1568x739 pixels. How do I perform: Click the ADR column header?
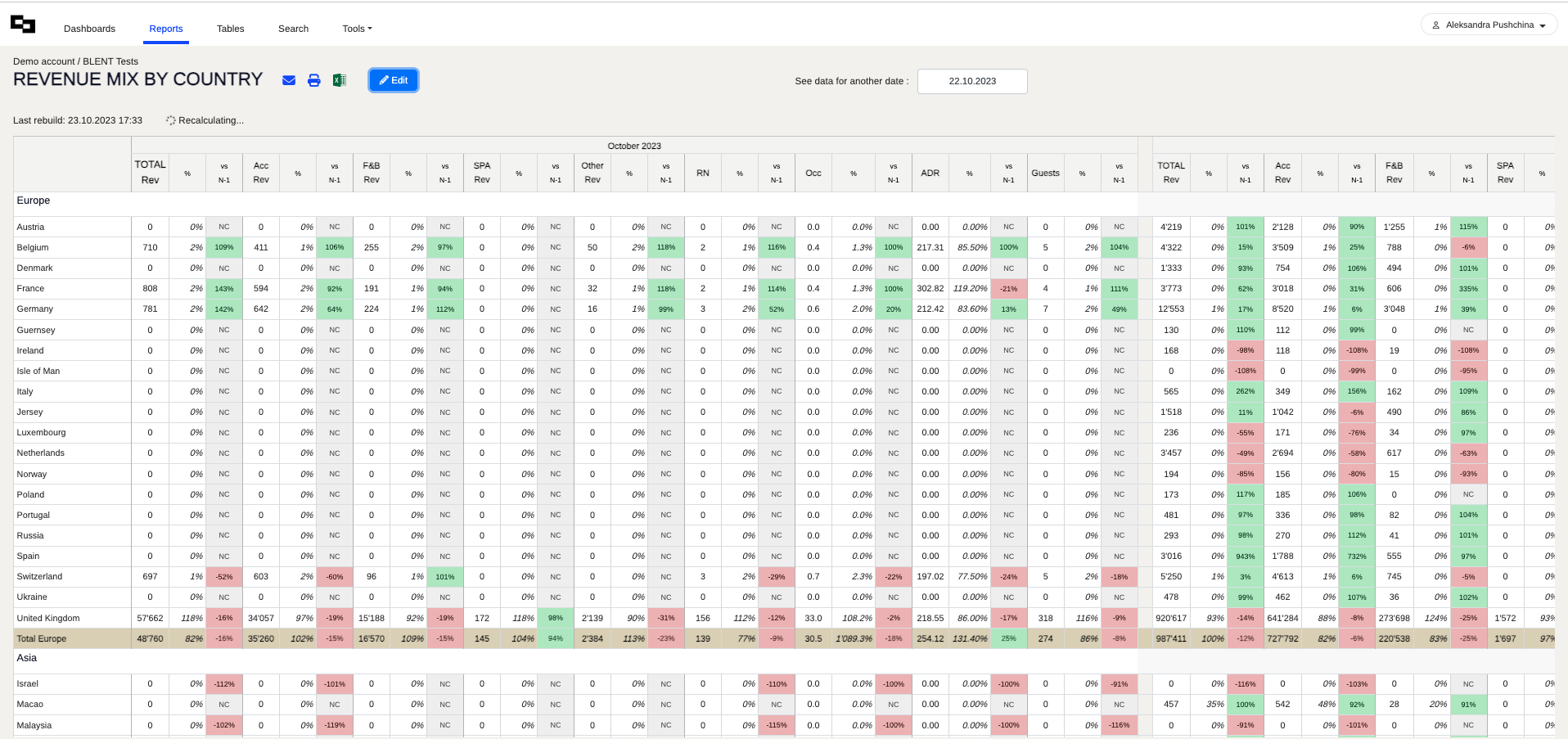(x=930, y=173)
